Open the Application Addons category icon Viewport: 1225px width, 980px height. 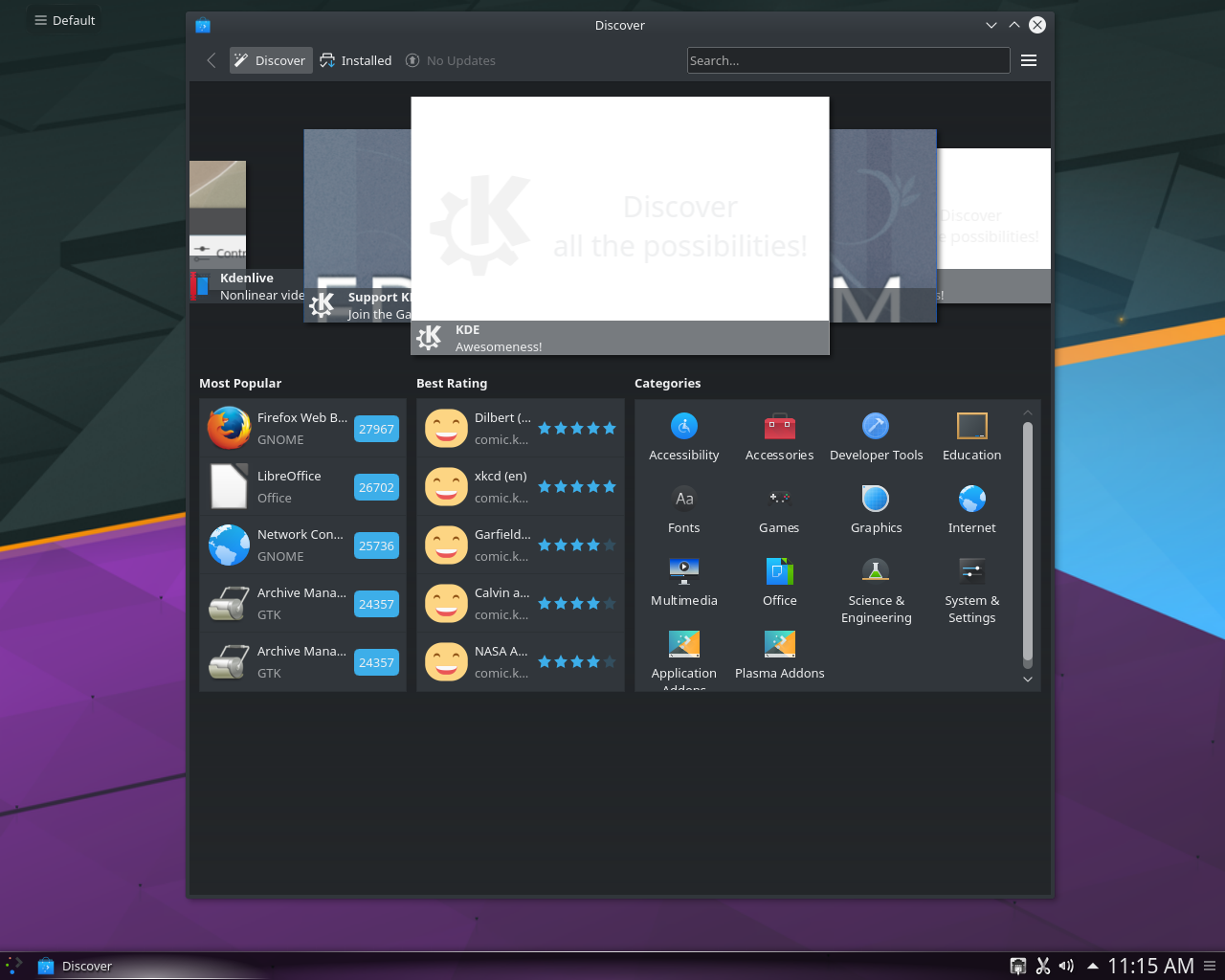coord(683,644)
